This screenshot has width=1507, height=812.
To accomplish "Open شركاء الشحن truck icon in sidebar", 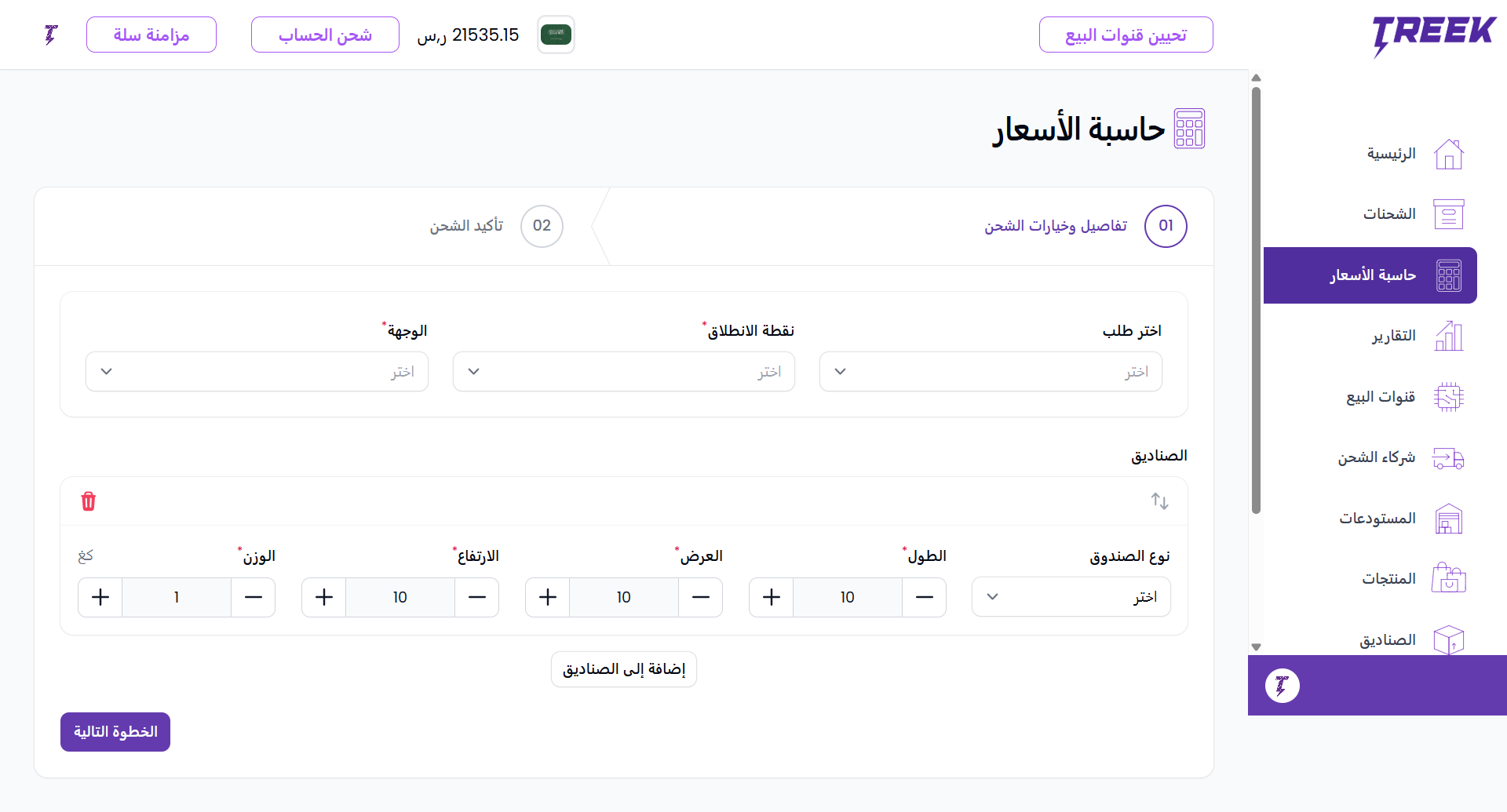I will coord(1448,458).
